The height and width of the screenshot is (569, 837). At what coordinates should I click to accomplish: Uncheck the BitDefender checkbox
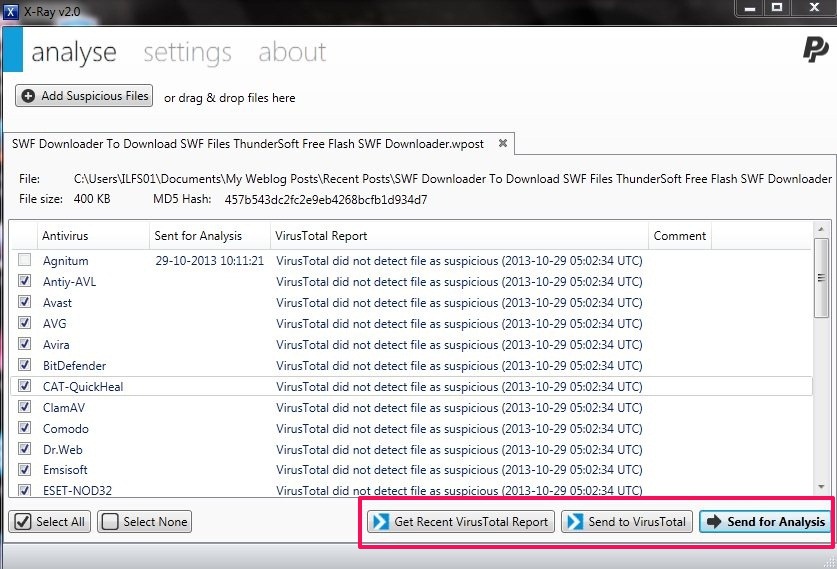(x=25, y=365)
